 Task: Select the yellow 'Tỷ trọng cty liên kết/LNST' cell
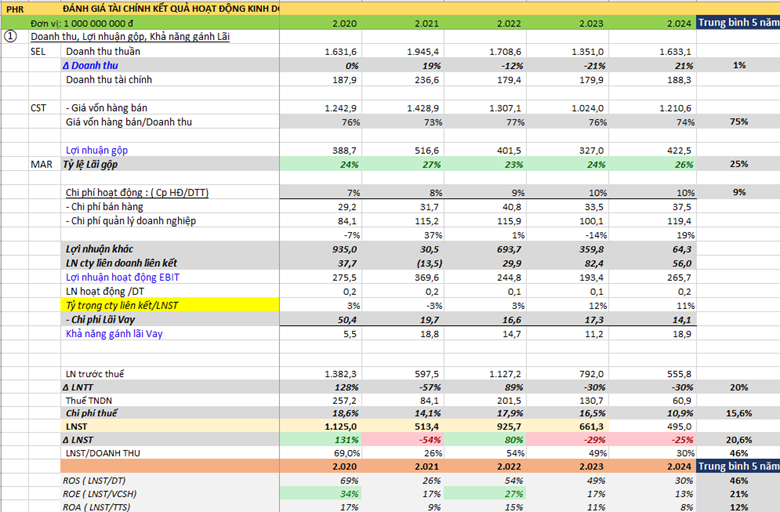click(x=170, y=305)
